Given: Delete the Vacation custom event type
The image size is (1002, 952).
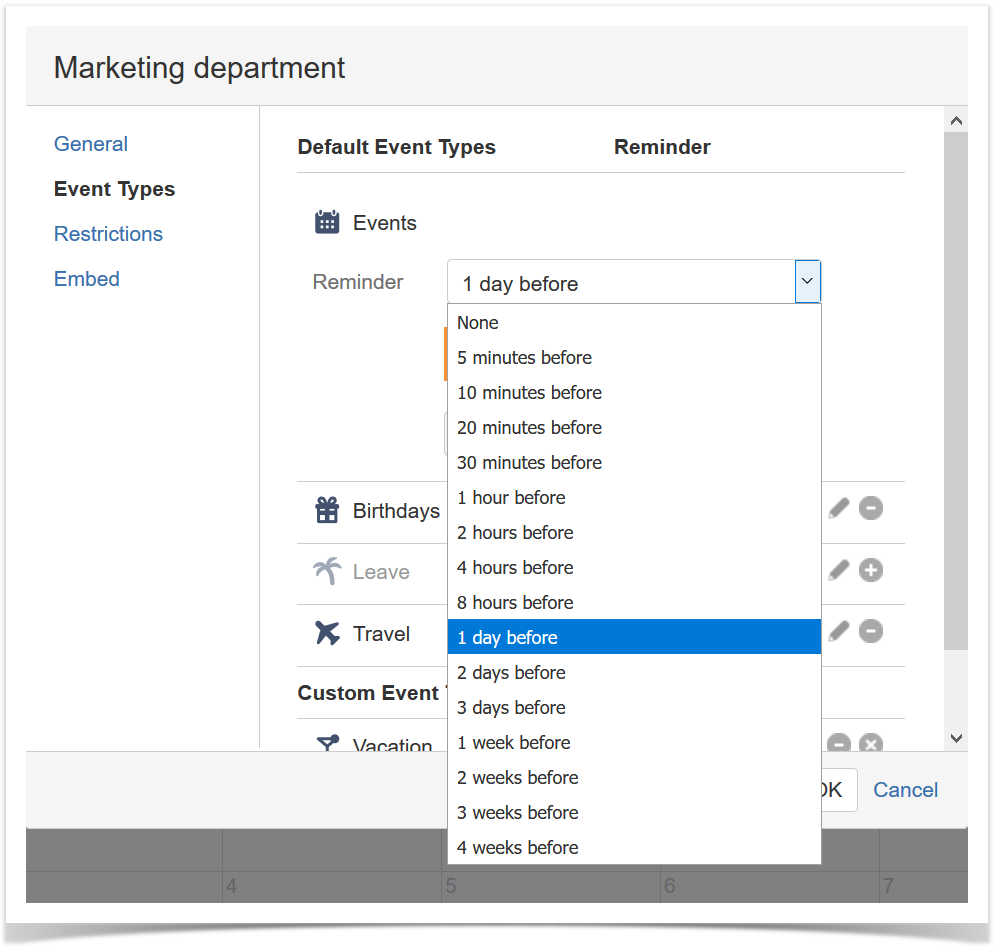Looking at the screenshot, I should pyautogui.click(x=870, y=742).
